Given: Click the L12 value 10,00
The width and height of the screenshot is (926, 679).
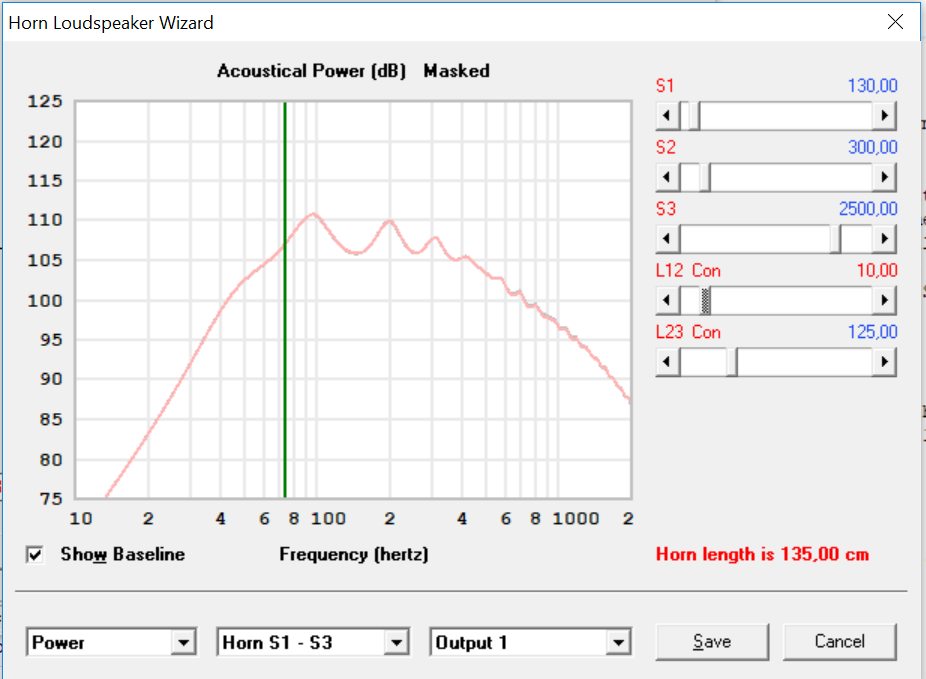Looking at the screenshot, I should tap(877, 271).
